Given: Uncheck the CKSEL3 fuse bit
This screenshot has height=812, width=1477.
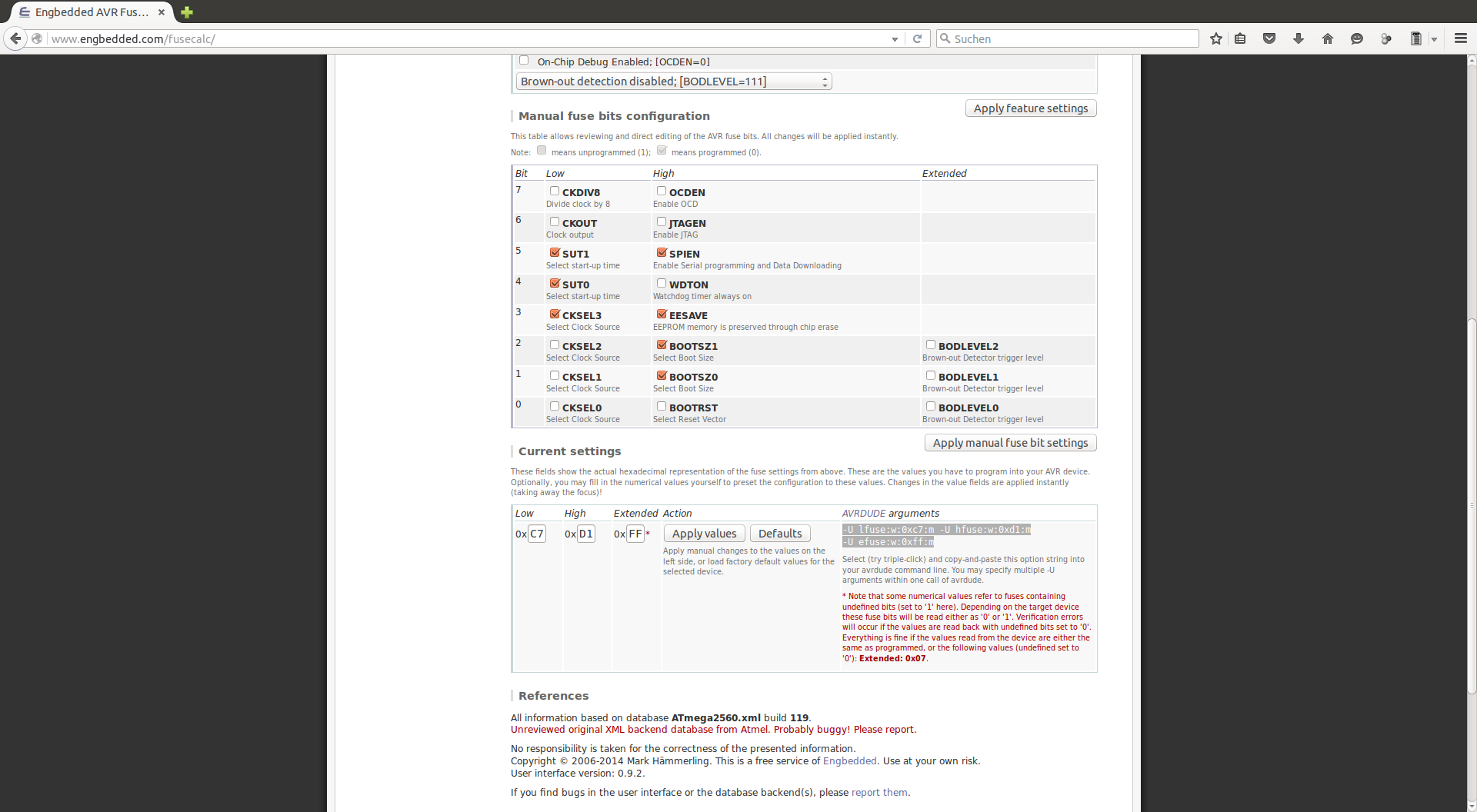Looking at the screenshot, I should point(555,314).
